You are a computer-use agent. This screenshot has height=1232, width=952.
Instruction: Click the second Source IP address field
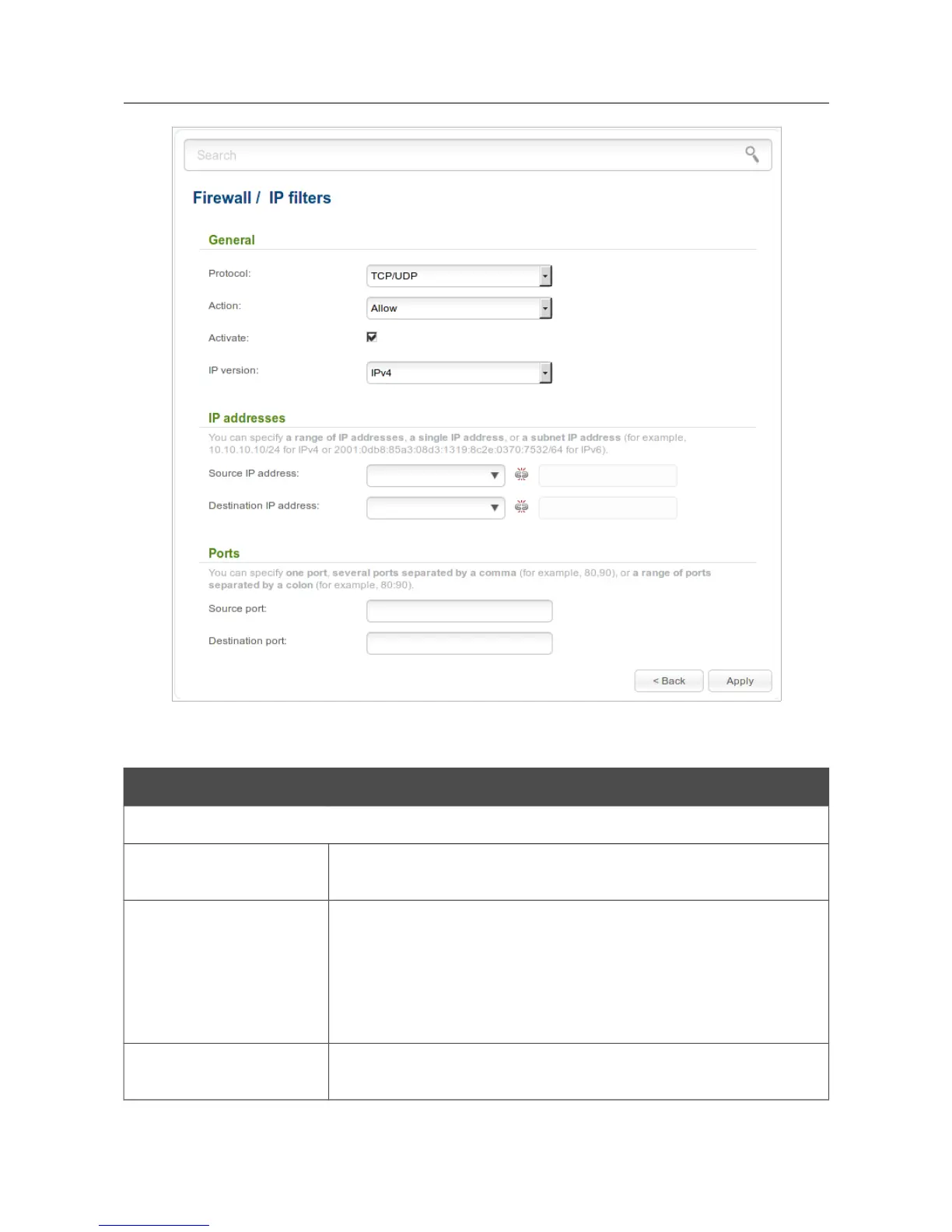point(607,475)
